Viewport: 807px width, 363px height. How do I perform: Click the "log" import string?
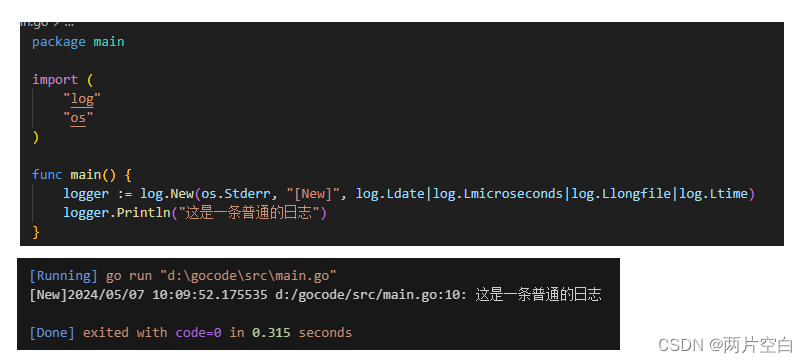82,98
